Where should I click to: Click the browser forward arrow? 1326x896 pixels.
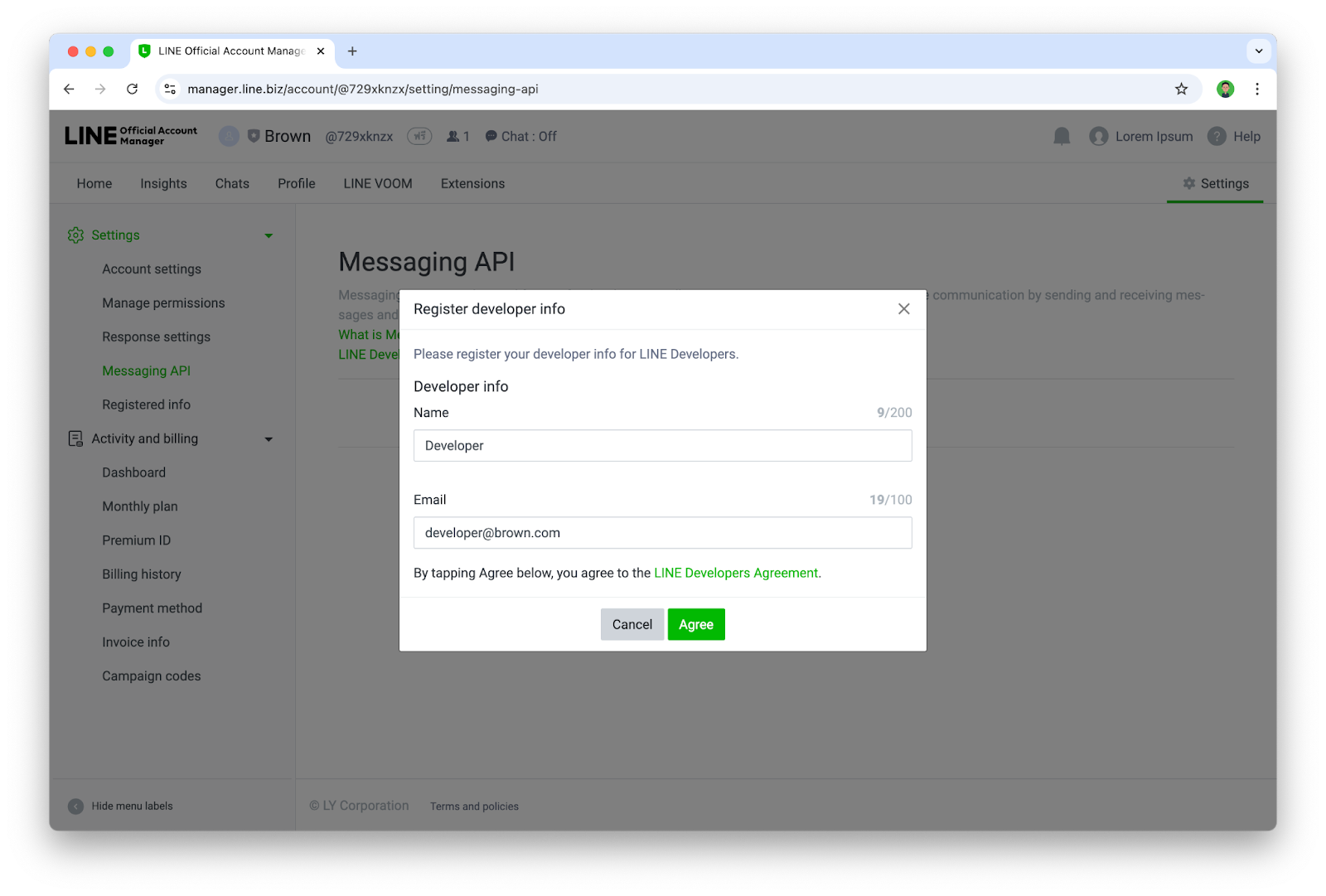click(x=100, y=89)
